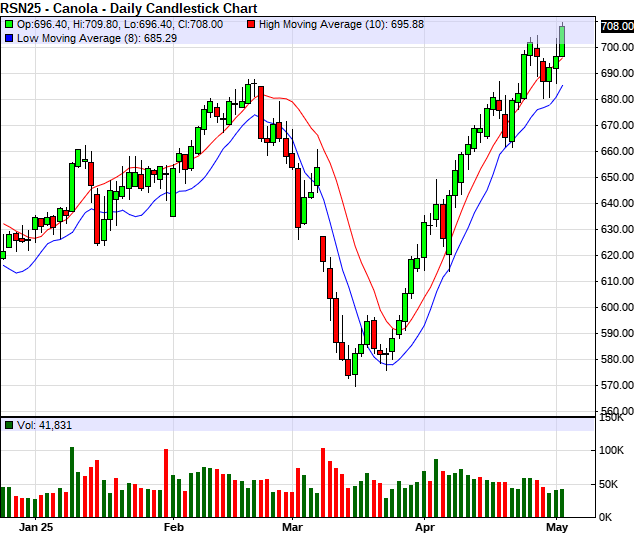Image resolution: width=640 pixels, height=536 pixels.
Task: Click the 650.00 price axis label
Action: pos(616,177)
